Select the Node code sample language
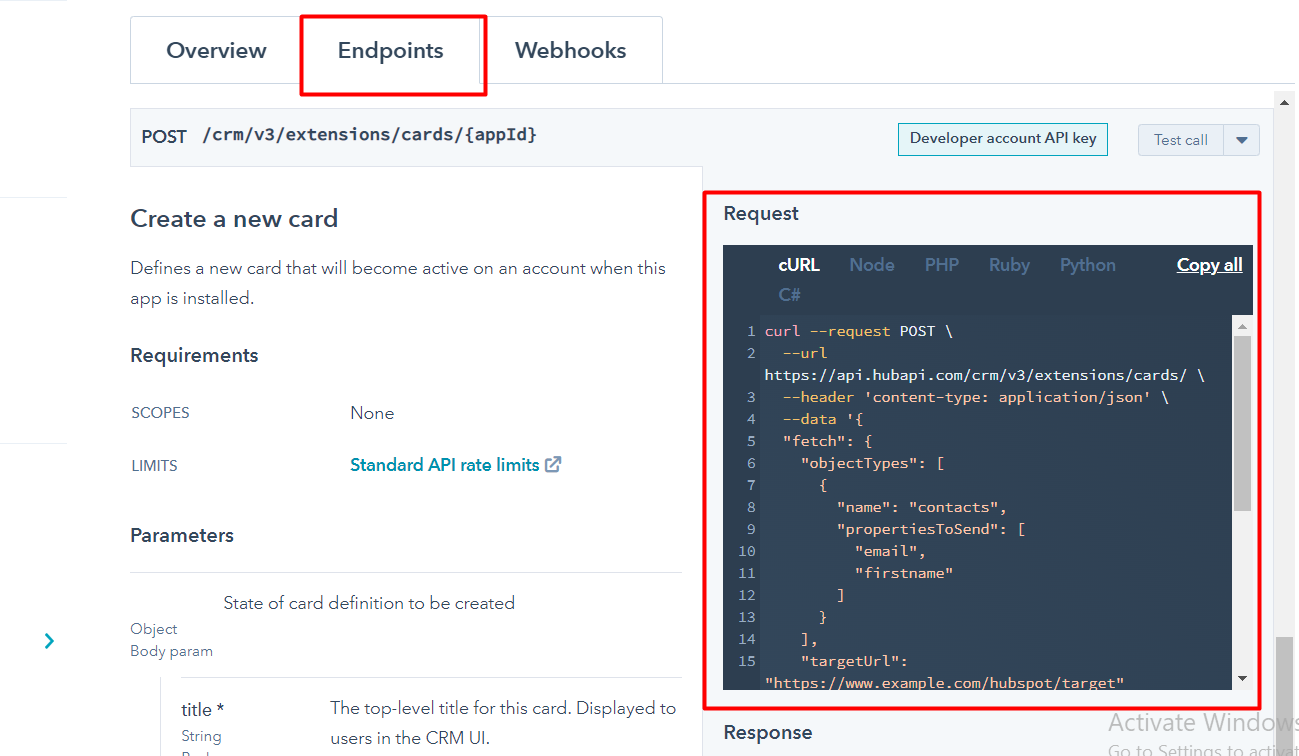The height and width of the screenshot is (756, 1299). point(871,264)
